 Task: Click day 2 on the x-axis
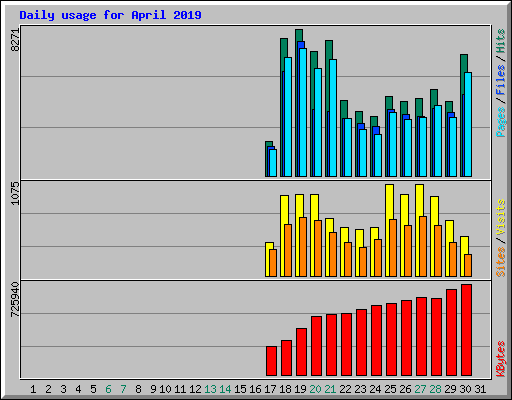48,389
